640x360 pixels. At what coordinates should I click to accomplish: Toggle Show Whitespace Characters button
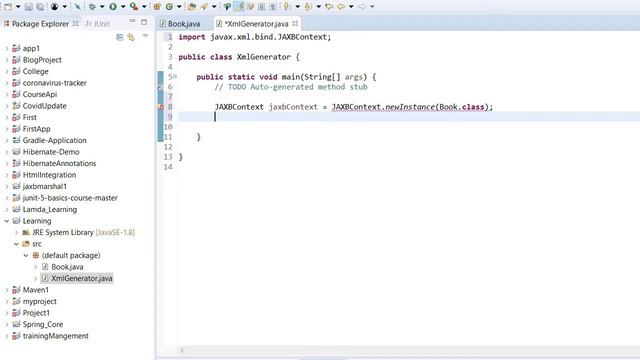273,7
